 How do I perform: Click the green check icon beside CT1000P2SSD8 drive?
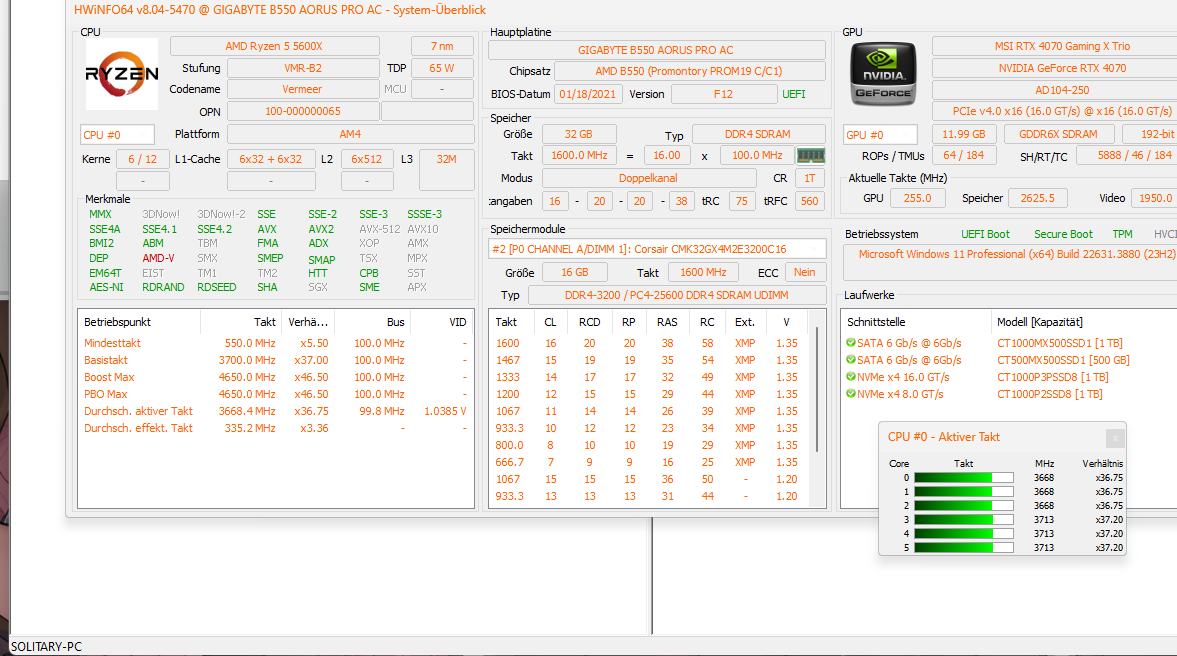(x=850, y=393)
